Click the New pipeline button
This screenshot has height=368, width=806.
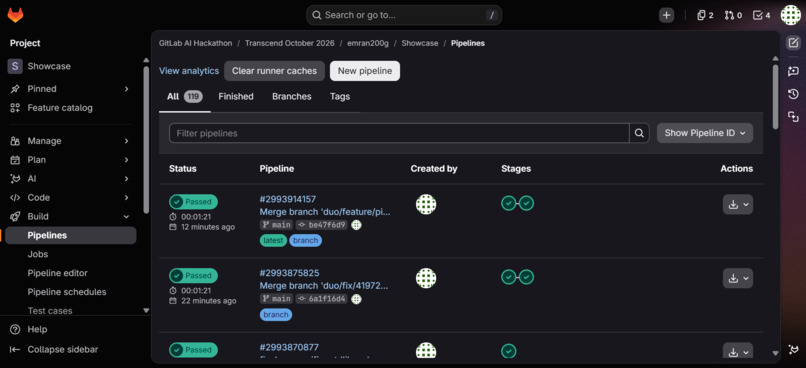point(364,71)
